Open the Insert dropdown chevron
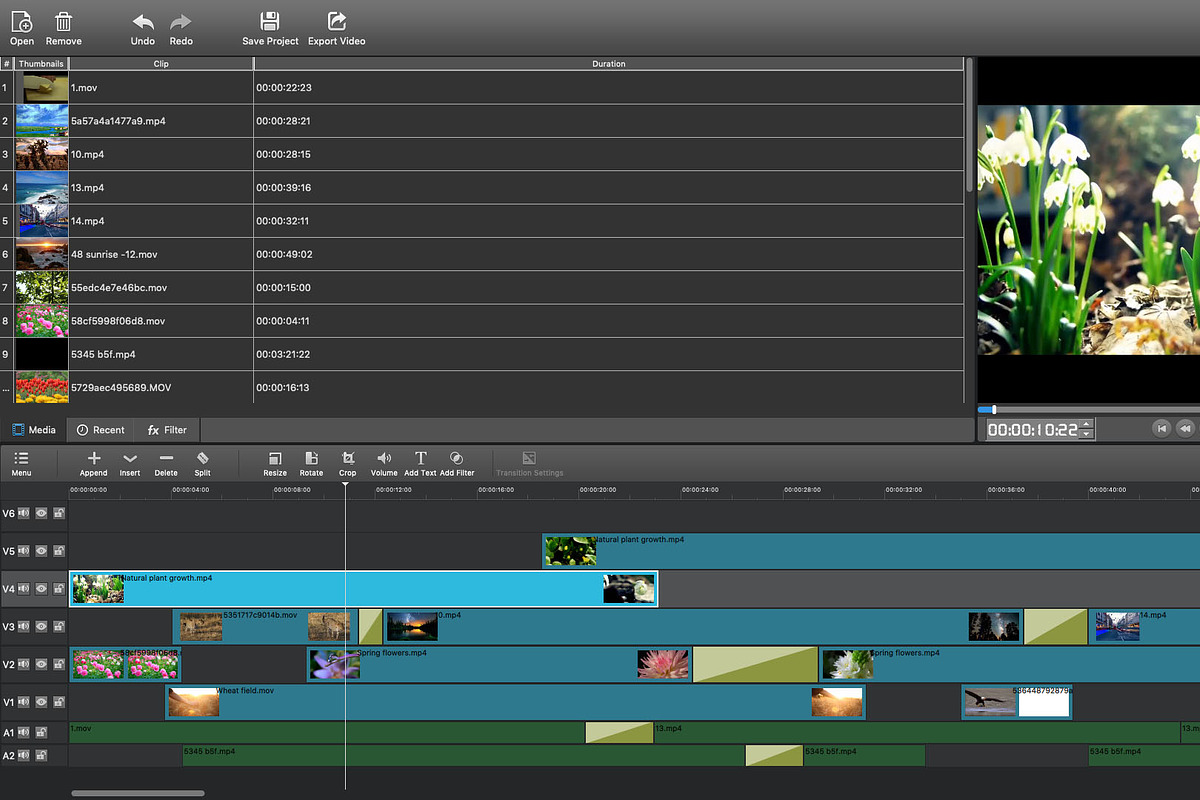This screenshot has height=800, width=1200. coord(130,458)
